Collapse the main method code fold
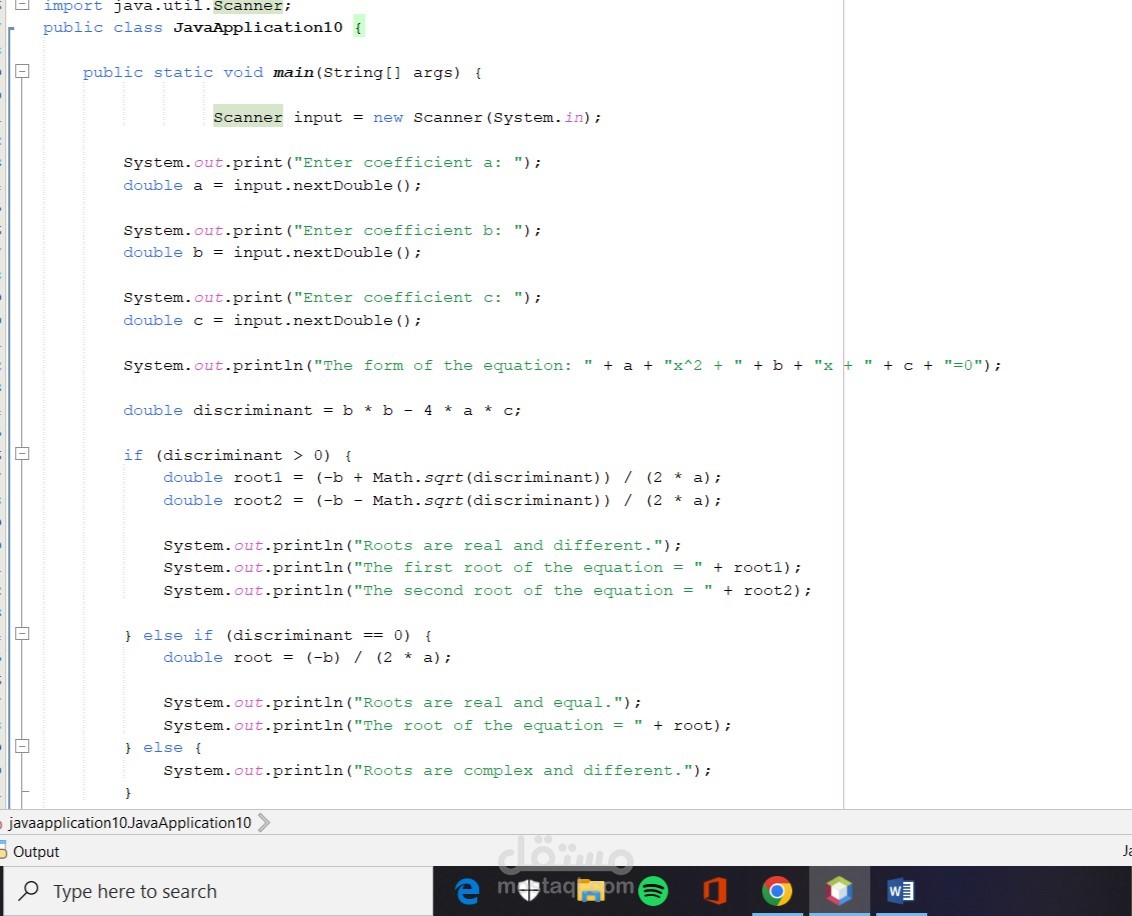This screenshot has width=1132, height=916. pos(22,71)
